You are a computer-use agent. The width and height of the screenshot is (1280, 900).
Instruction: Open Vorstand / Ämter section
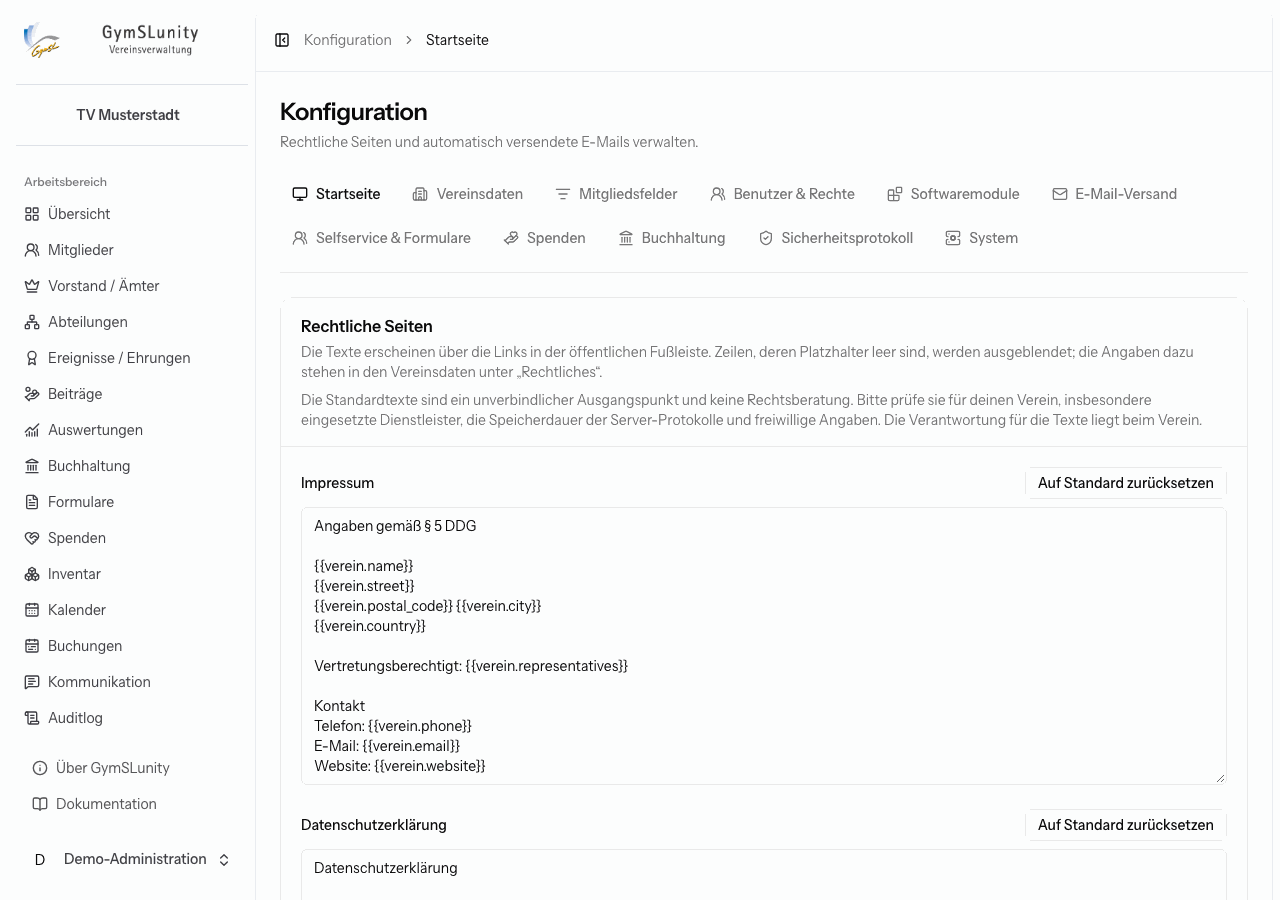132,286
